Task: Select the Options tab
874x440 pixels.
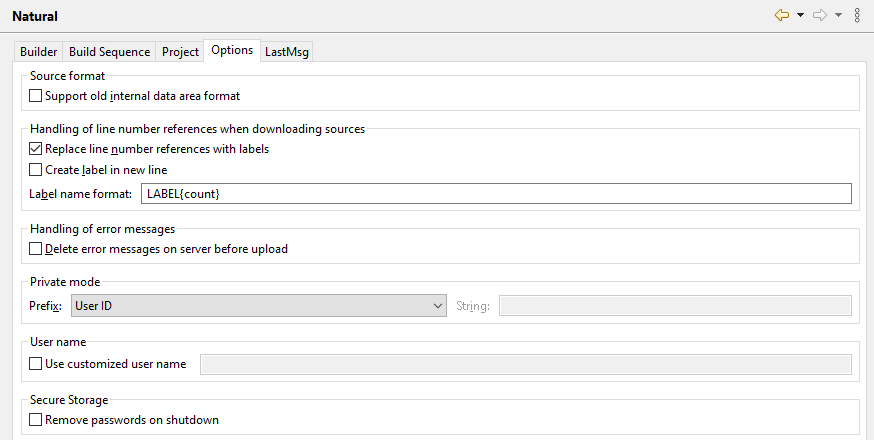Action: click(x=232, y=51)
